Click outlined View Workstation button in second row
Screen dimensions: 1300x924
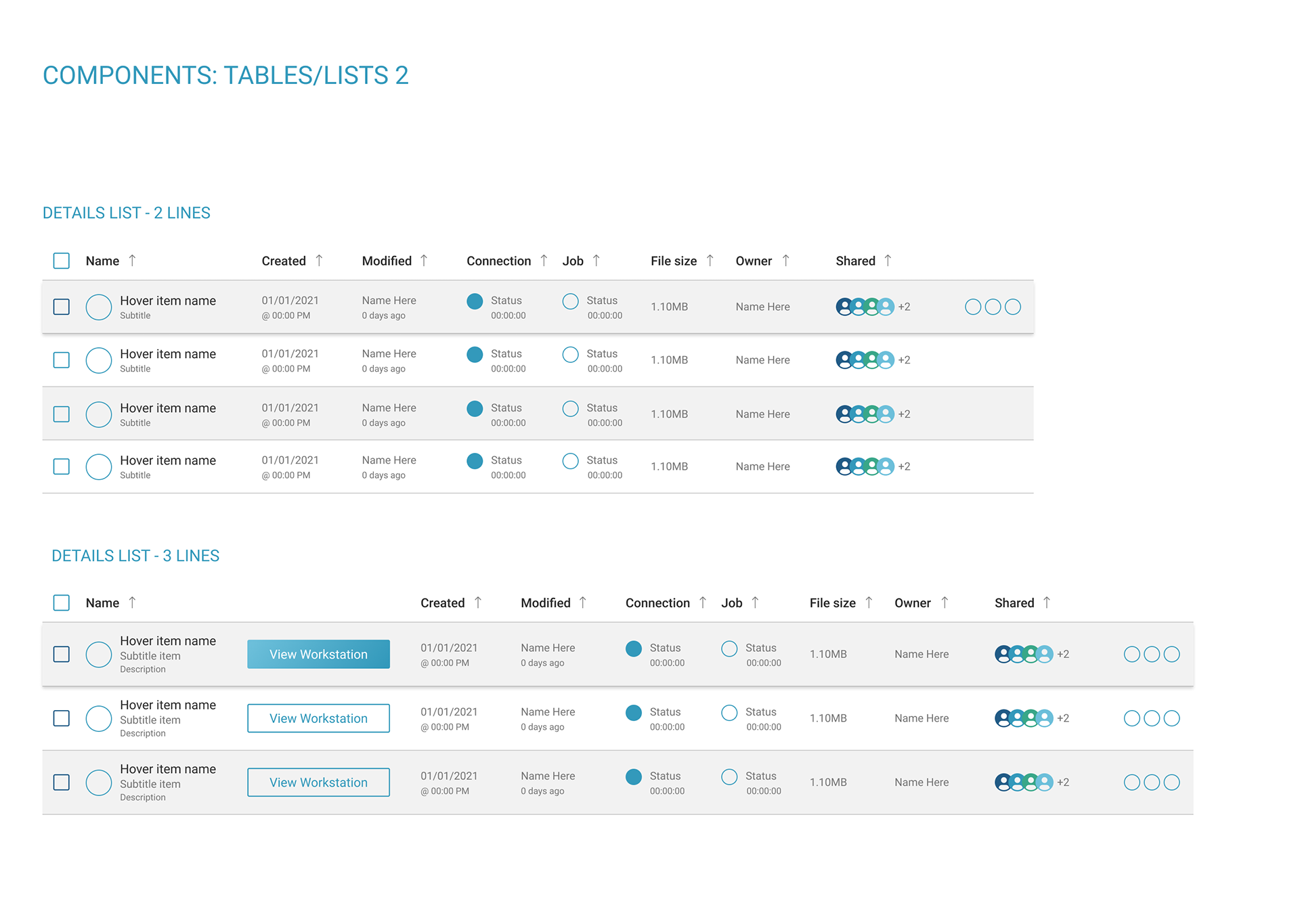pyautogui.click(x=319, y=718)
